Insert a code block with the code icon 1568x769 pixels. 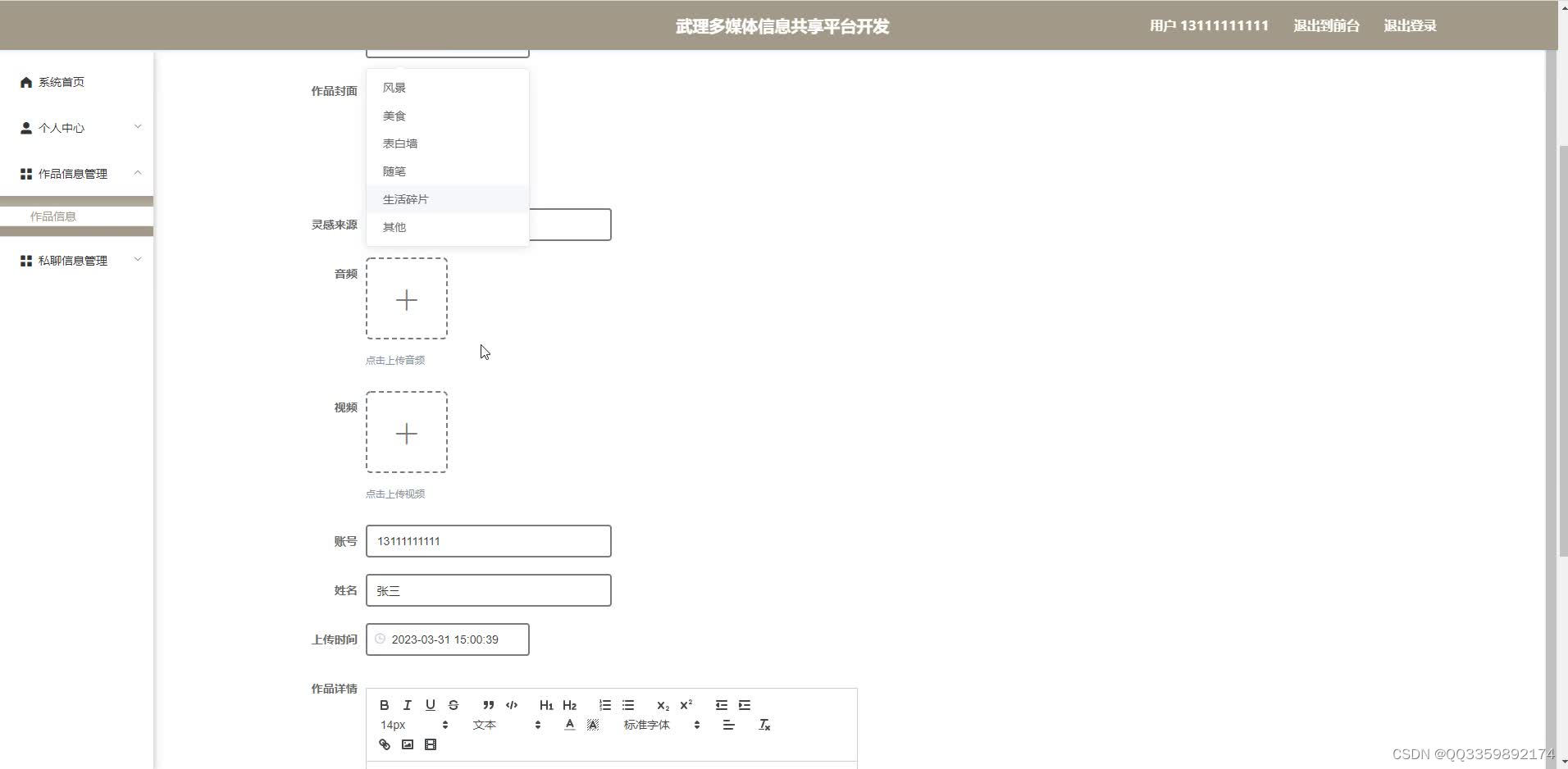(512, 705)
